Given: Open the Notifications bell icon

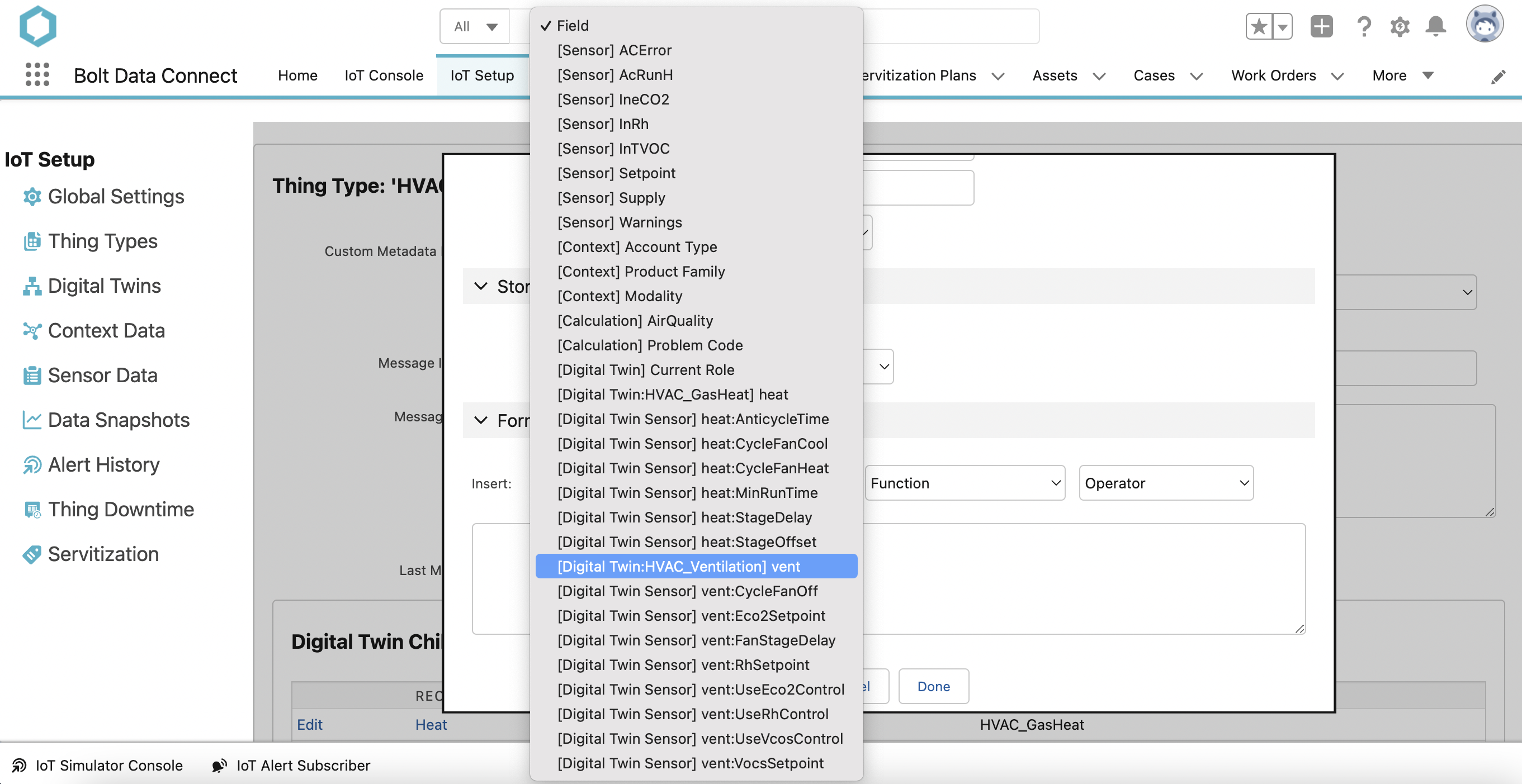Looking at the screenshot, I should pyautogui.click(x=1436, y=27).
